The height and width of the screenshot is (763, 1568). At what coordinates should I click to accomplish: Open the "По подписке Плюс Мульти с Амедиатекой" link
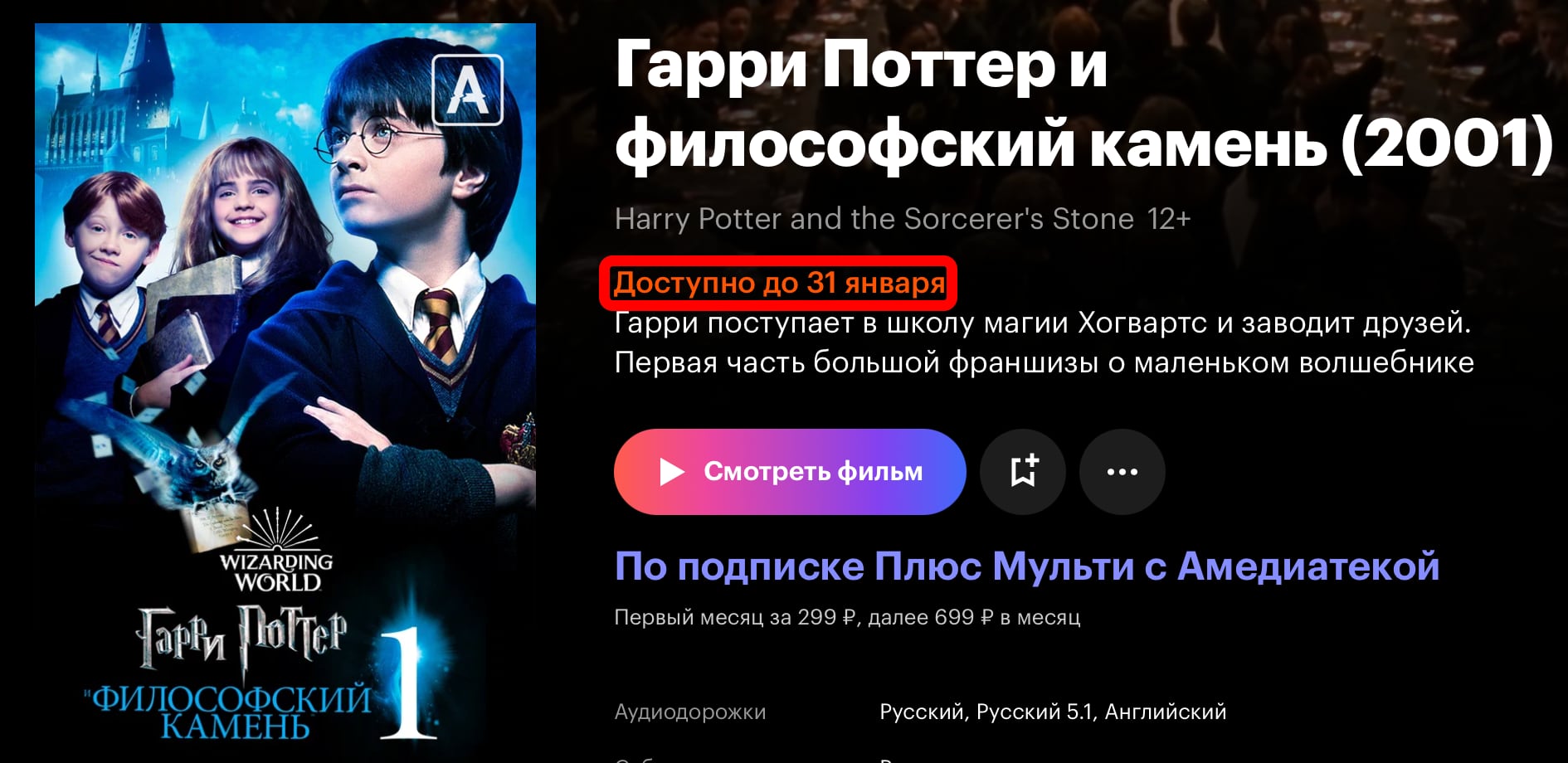coord(1026,566)
